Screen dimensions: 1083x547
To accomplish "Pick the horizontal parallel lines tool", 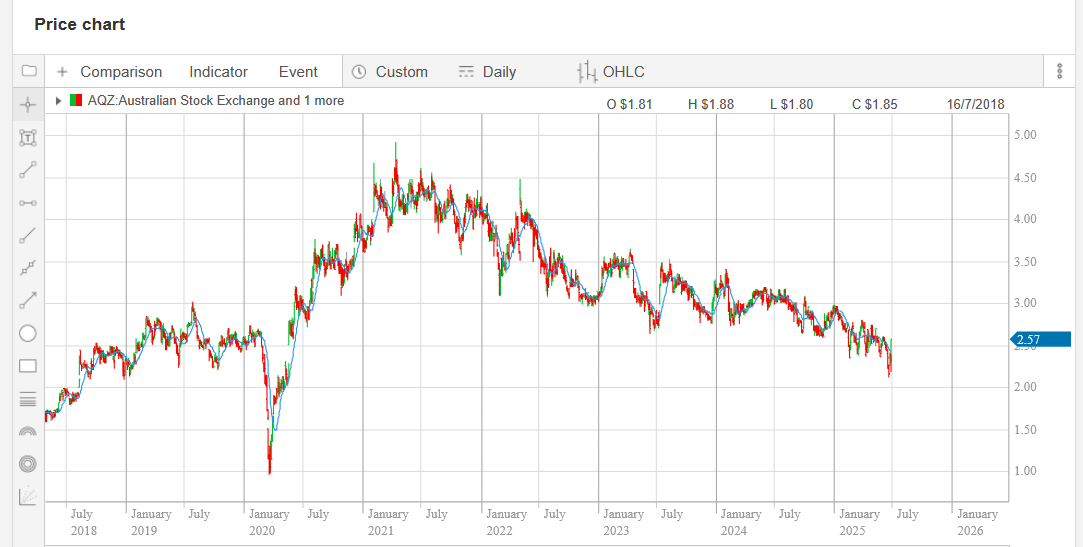I will point(28,399).
